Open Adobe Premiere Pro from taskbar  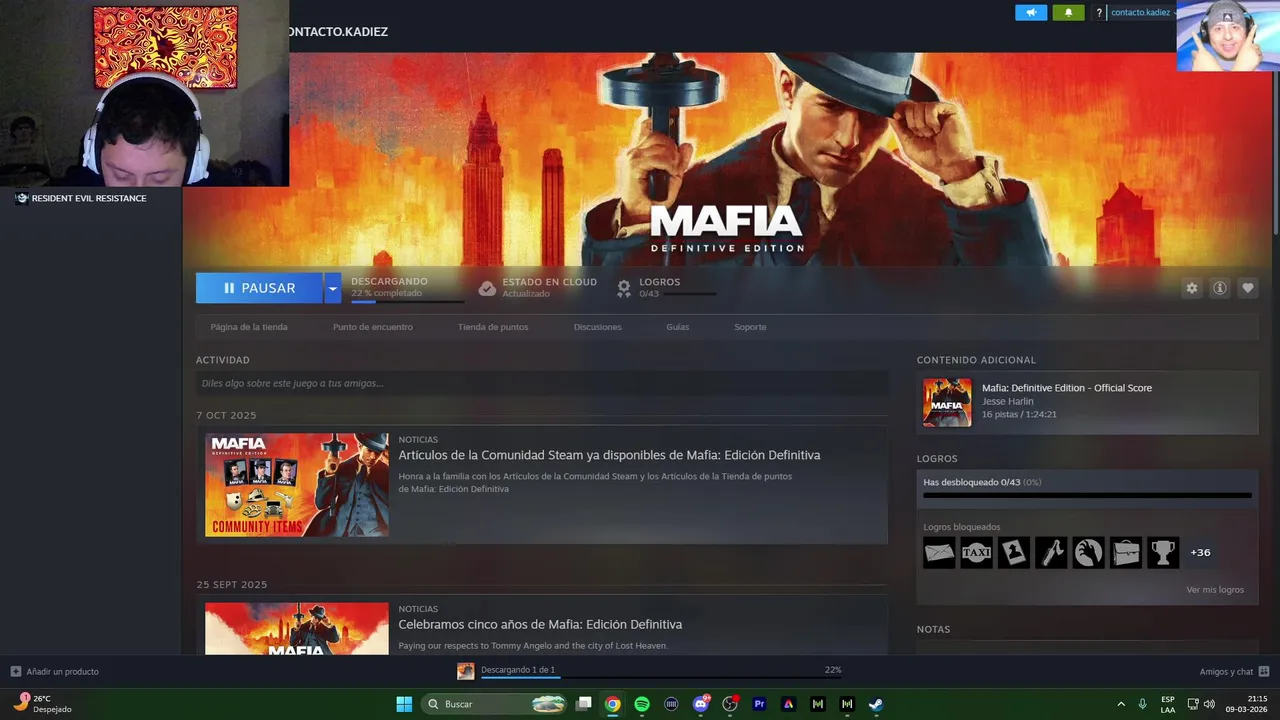click(x=759, y=704)
